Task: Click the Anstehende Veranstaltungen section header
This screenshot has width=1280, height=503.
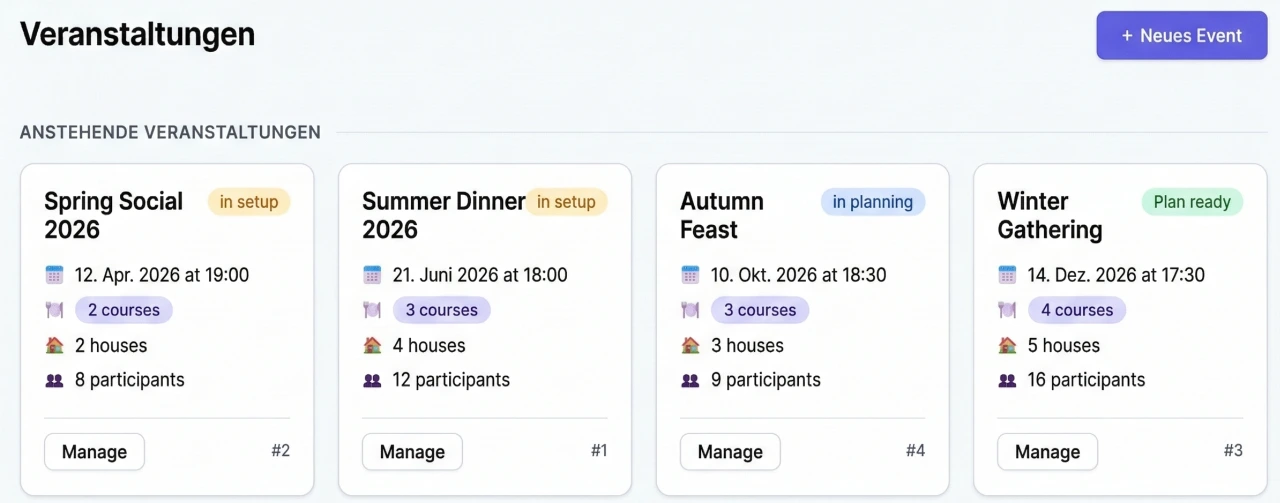Action: (170, 132)
